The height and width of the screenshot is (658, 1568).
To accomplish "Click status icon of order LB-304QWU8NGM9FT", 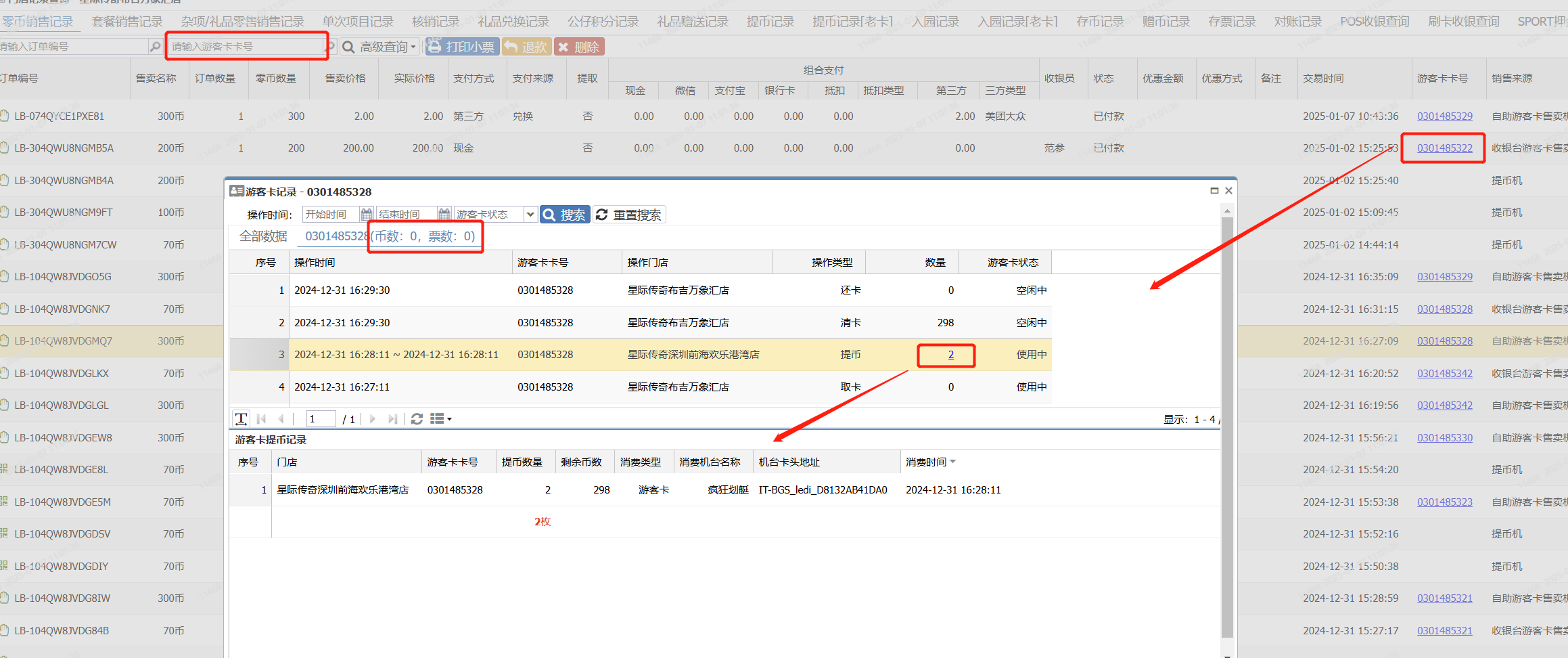I will (x=5, y=212).
